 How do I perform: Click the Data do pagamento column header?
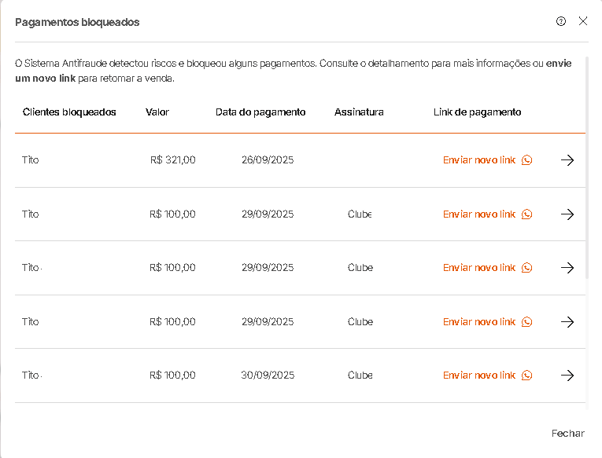coord(260,112)
